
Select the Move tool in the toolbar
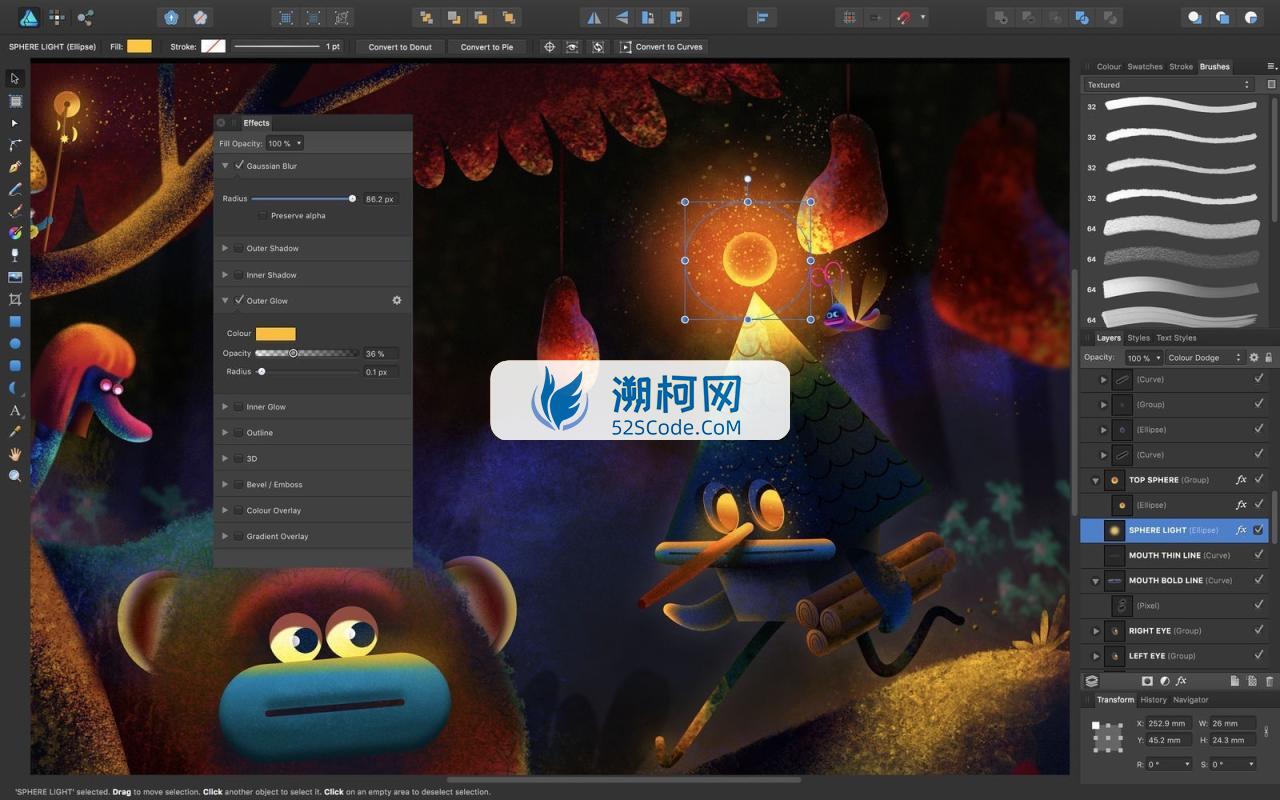(x=15, y=78)
